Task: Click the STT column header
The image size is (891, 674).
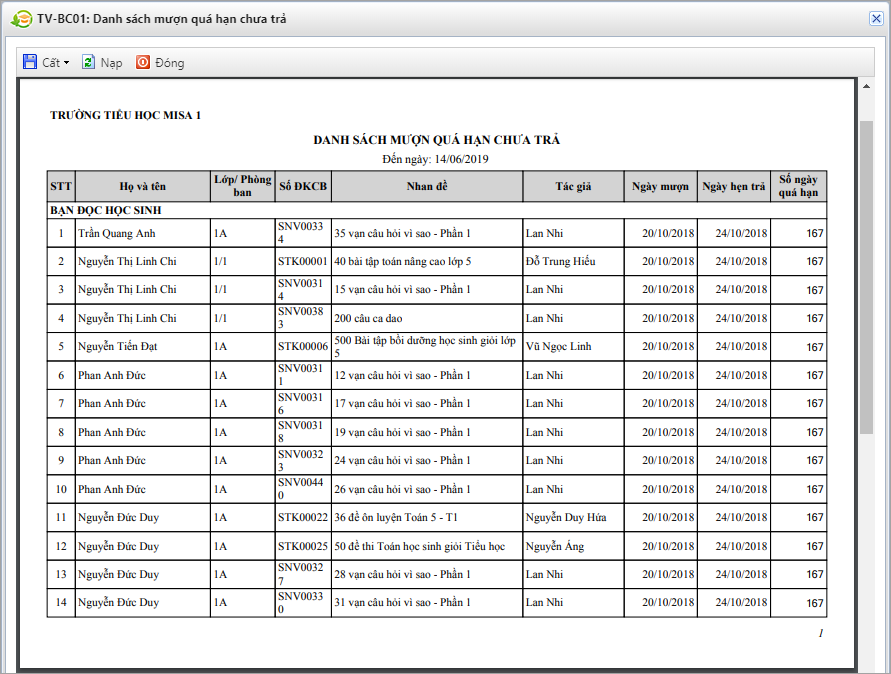Action: click(61, 186)
